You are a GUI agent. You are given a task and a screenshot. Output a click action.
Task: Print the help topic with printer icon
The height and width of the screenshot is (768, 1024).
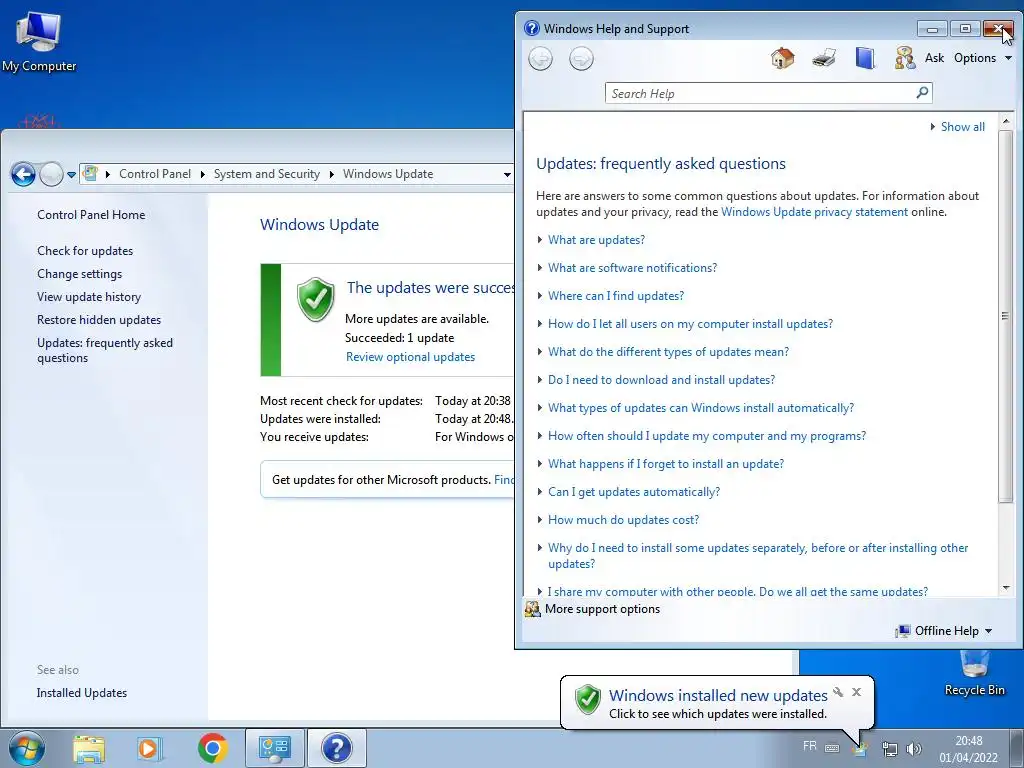[824, 58]
